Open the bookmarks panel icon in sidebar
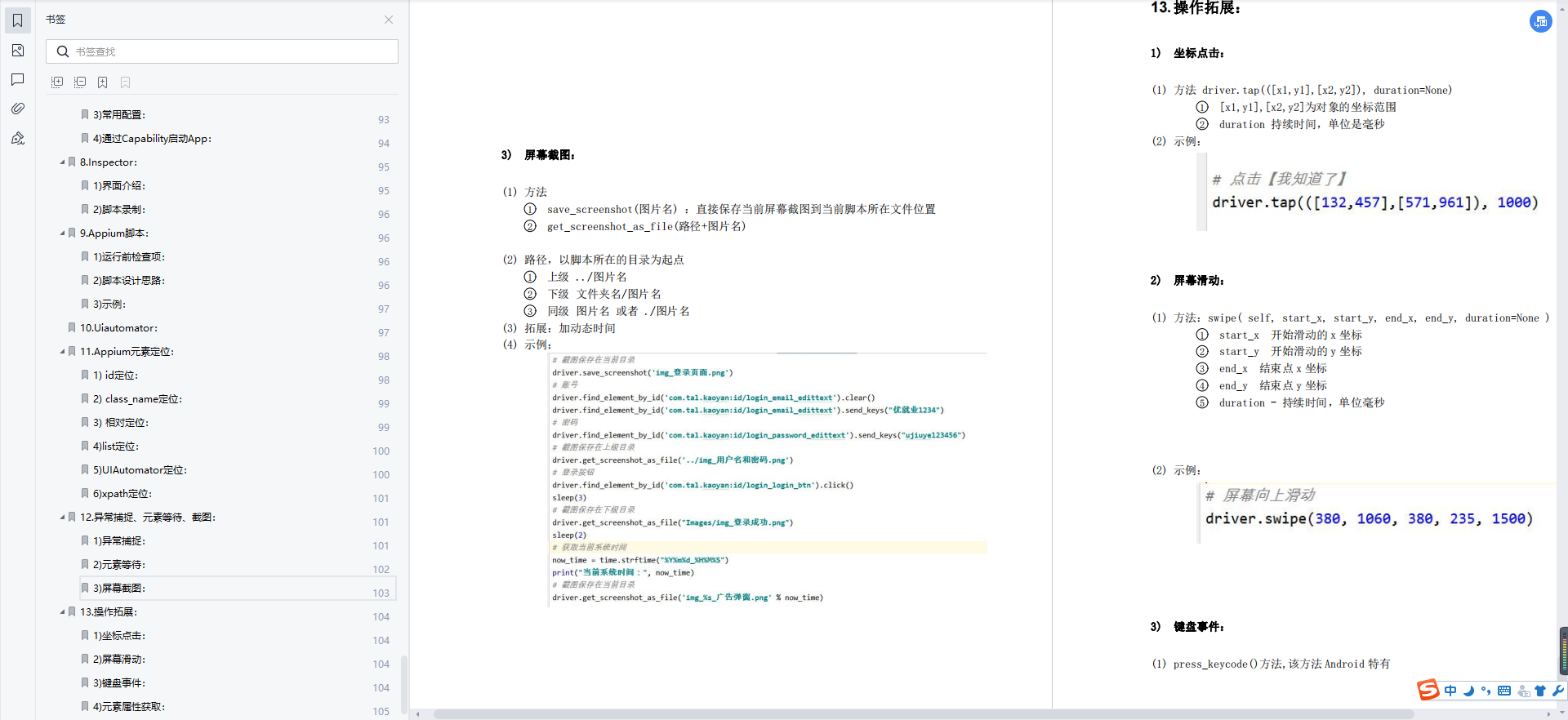Screen dimensions: 1568x720 (x=18, y=20)
